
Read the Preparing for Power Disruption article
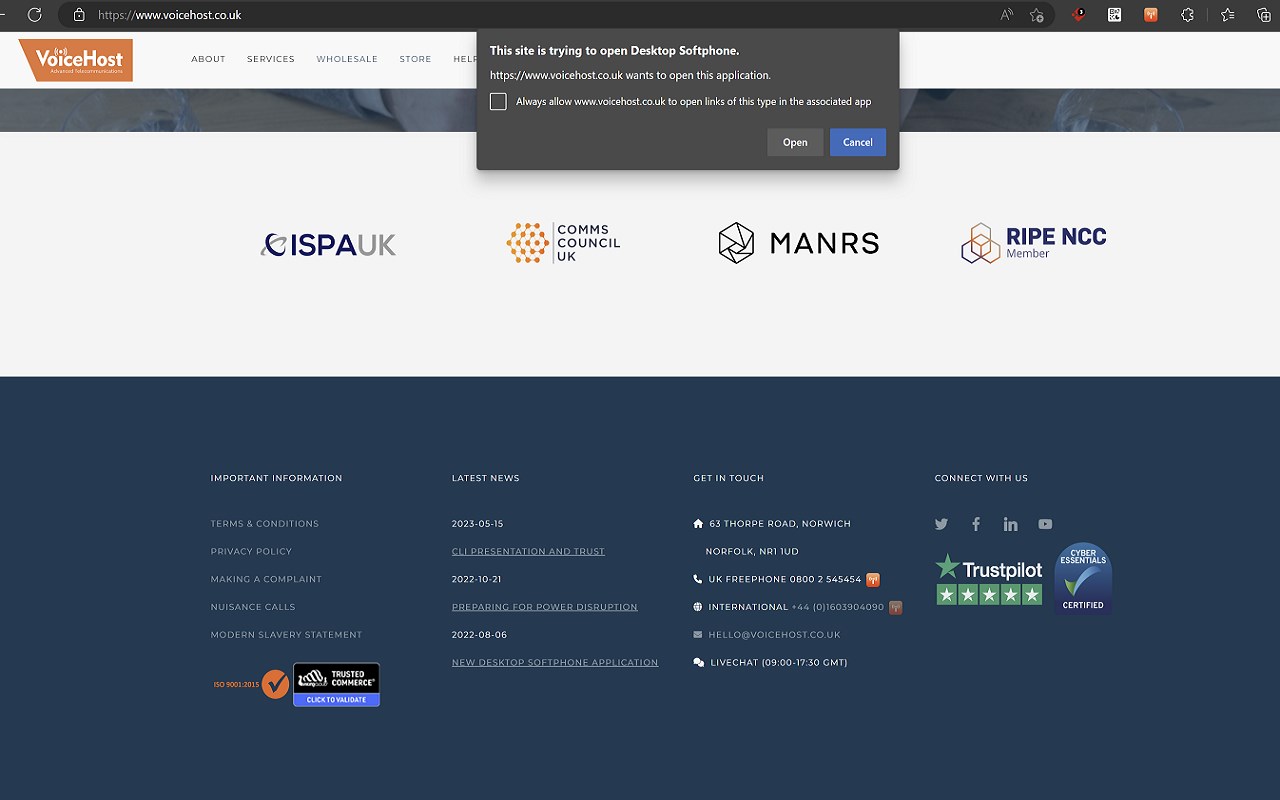point(544,607)
